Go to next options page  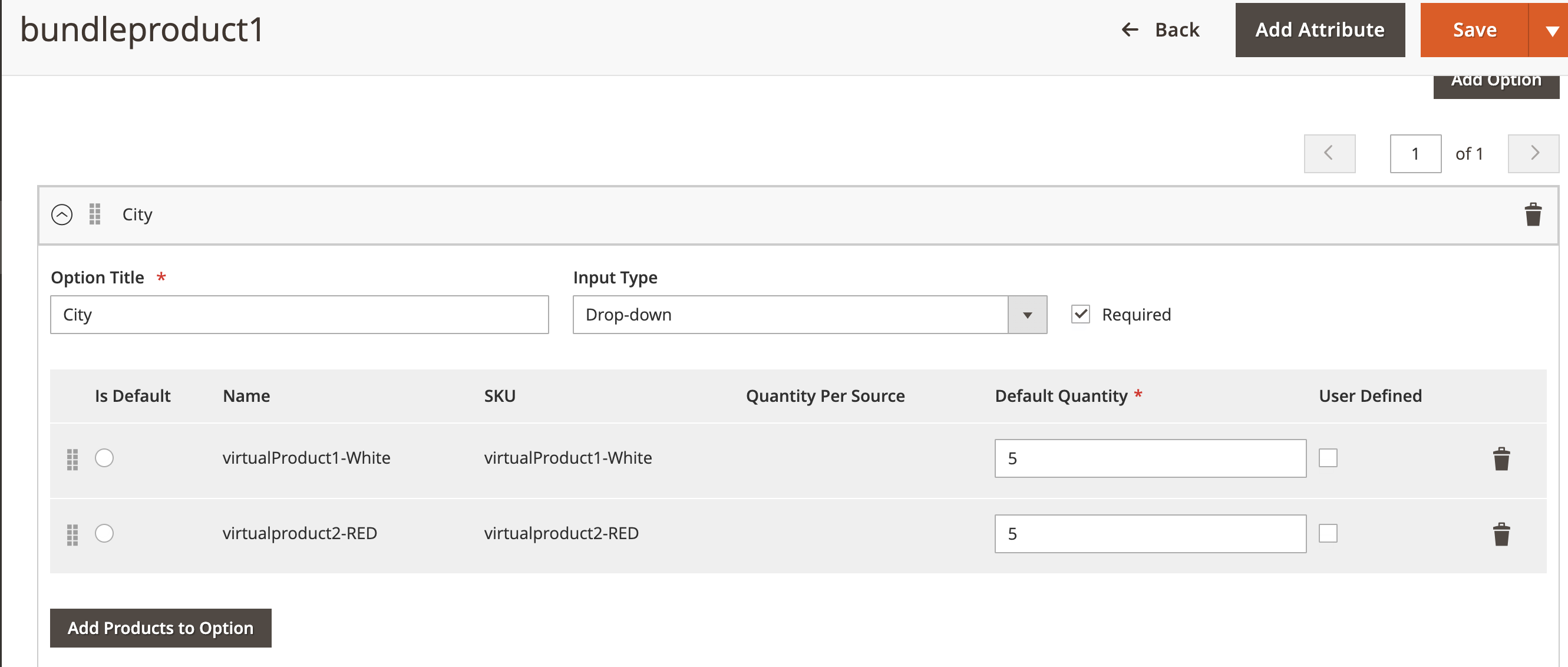[x=1533, y=153]
